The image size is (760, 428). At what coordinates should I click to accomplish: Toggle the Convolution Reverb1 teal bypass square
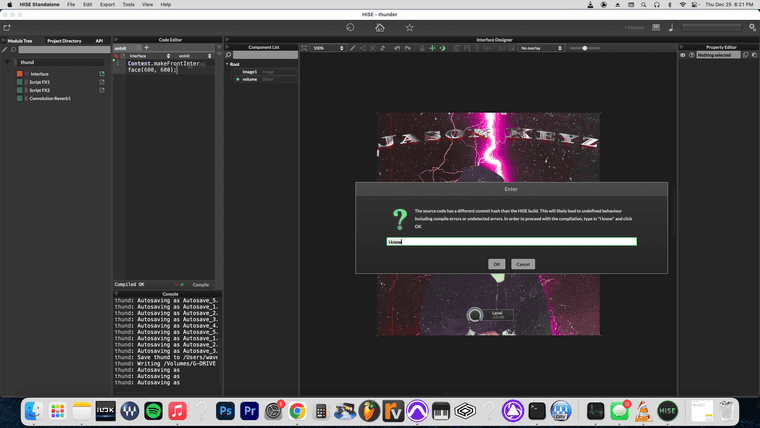point(19,98)
